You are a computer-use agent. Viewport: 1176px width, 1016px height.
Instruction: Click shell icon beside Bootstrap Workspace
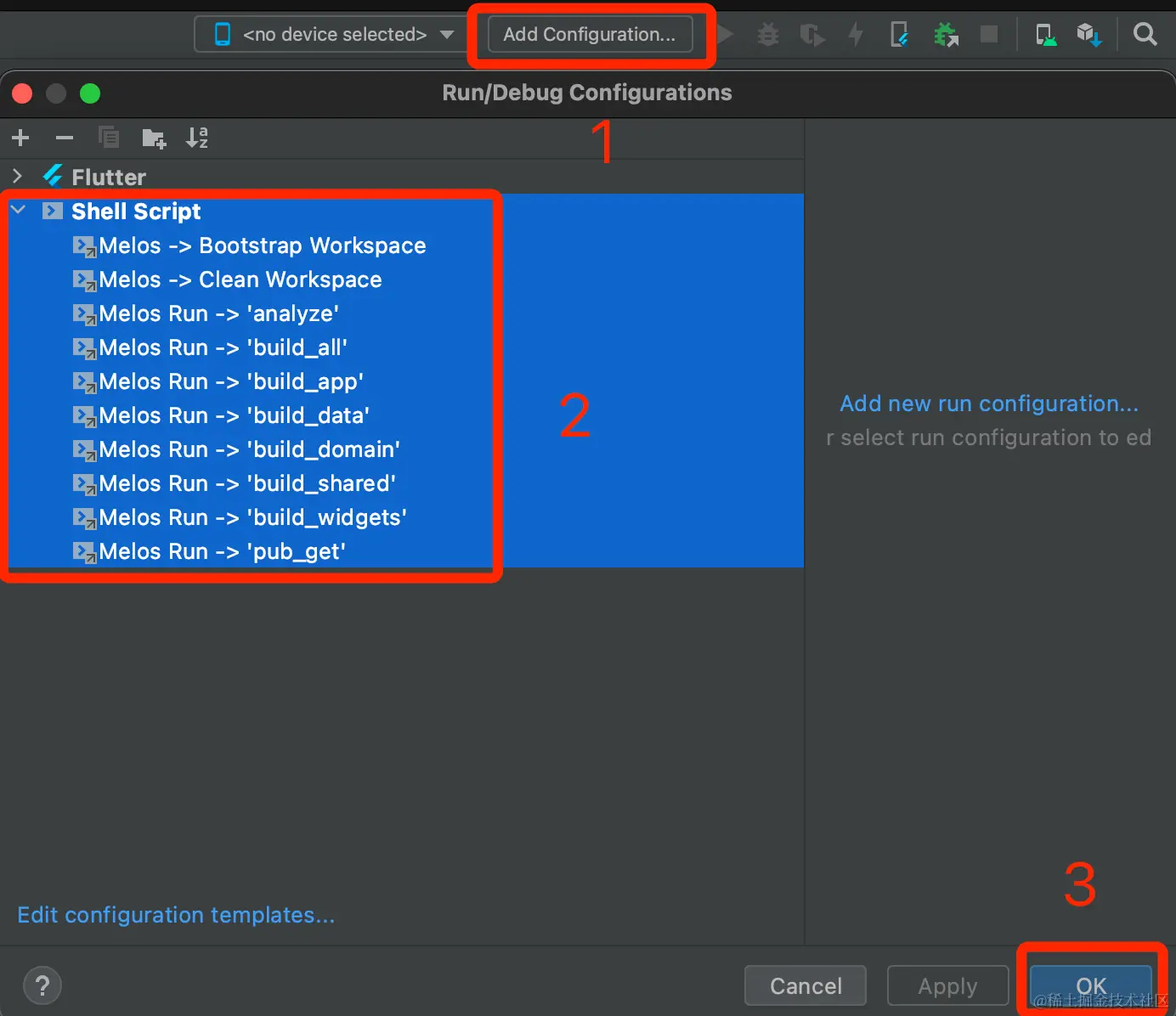click(x=84, y=246)
